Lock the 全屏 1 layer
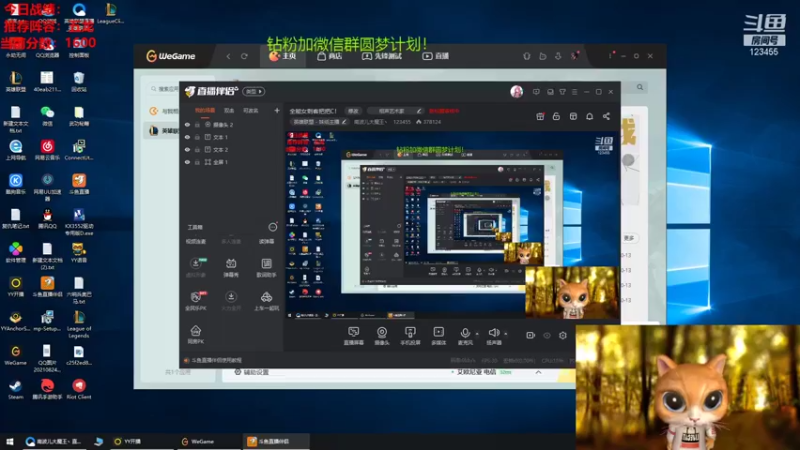800x450 pixels. coord(197,162)
